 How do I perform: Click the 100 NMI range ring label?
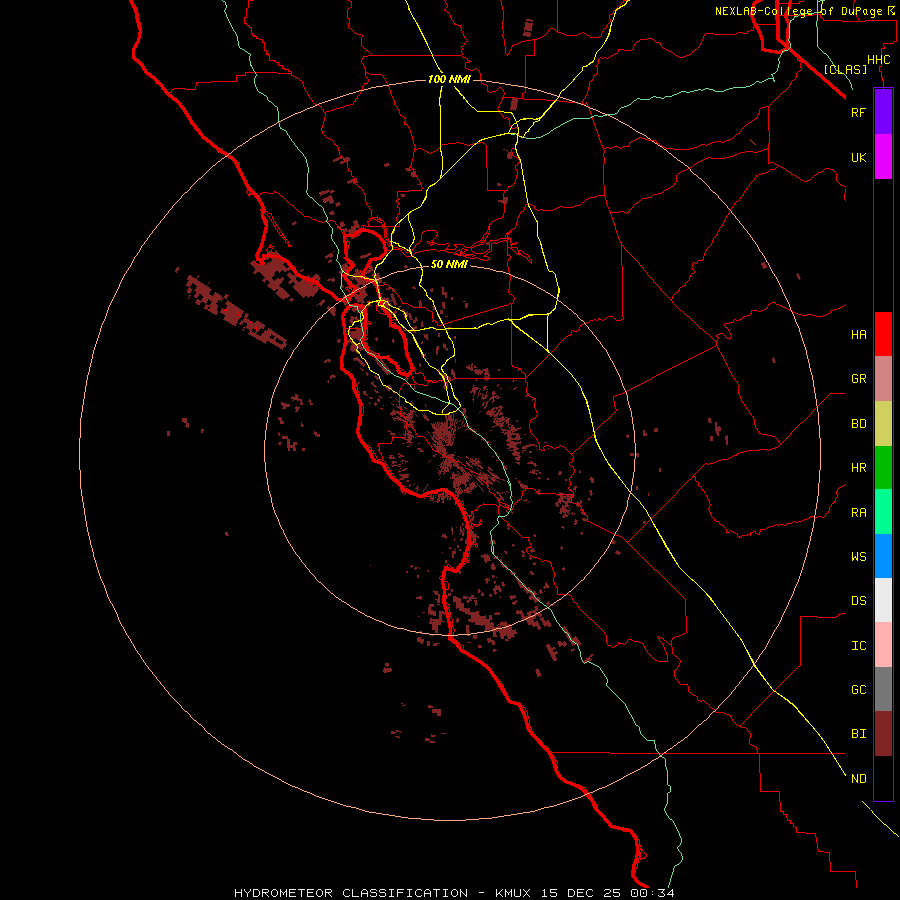coord(449,79)
